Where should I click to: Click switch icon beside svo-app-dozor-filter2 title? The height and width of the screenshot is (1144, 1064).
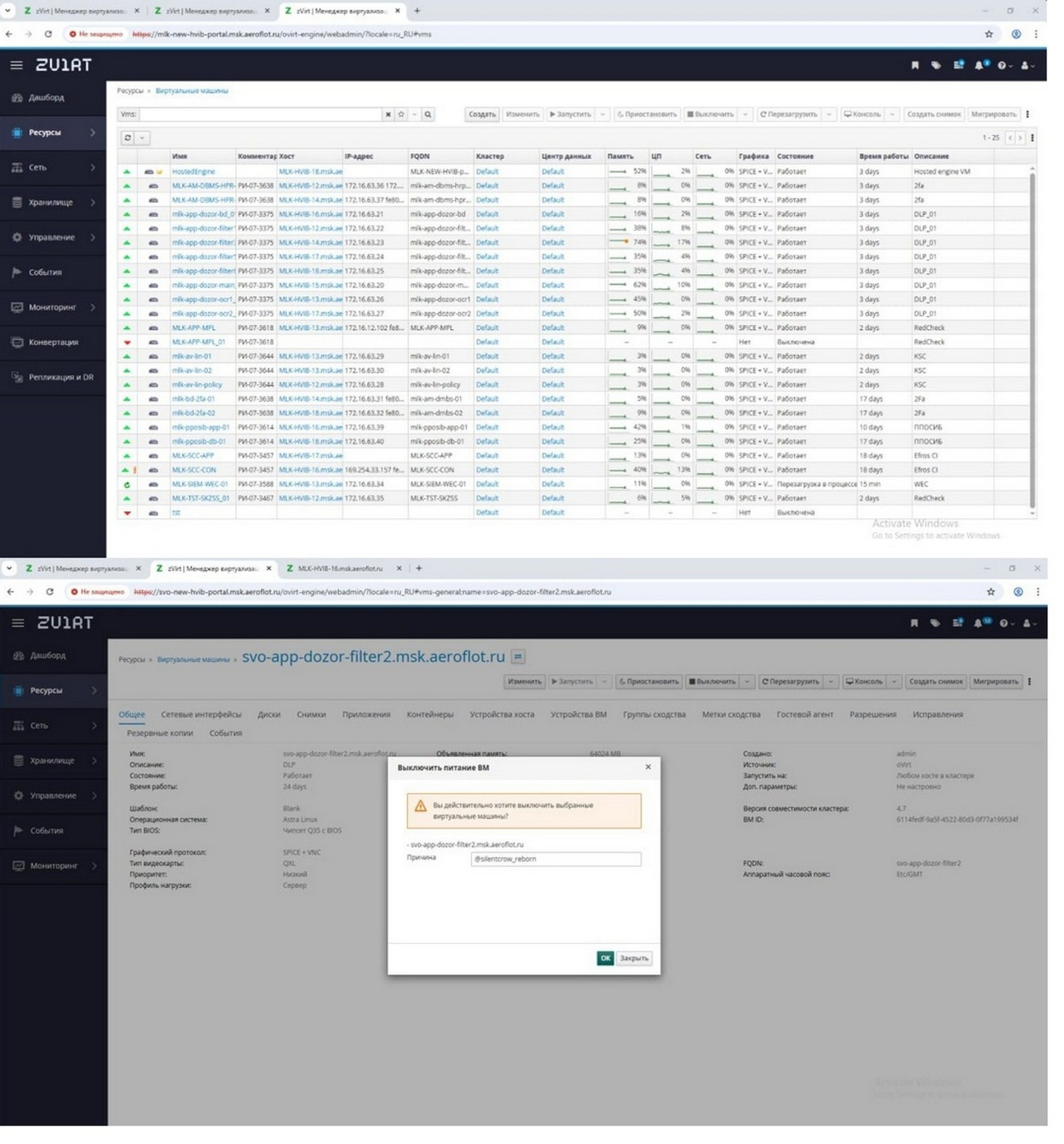point(518,658)
